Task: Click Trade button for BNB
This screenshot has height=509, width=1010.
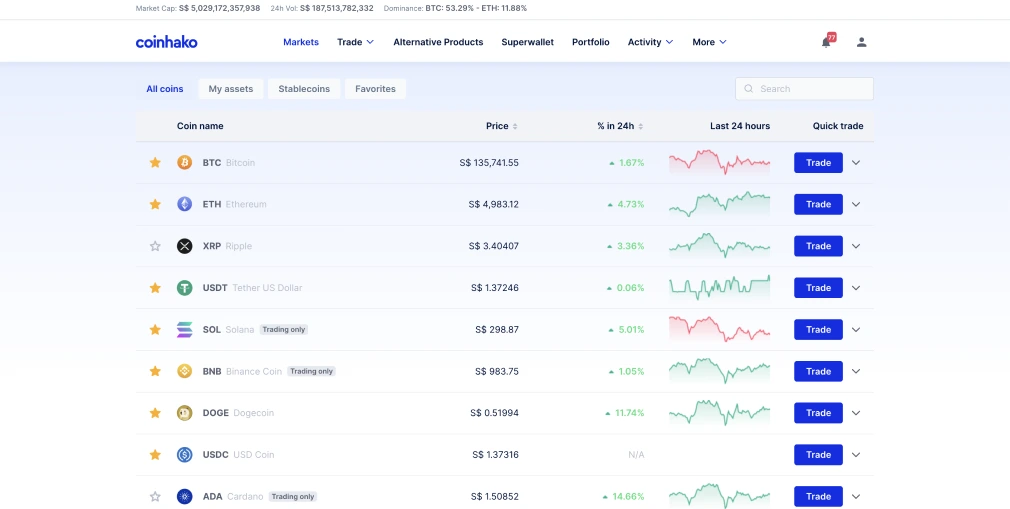Action: (x=818, y=371)
